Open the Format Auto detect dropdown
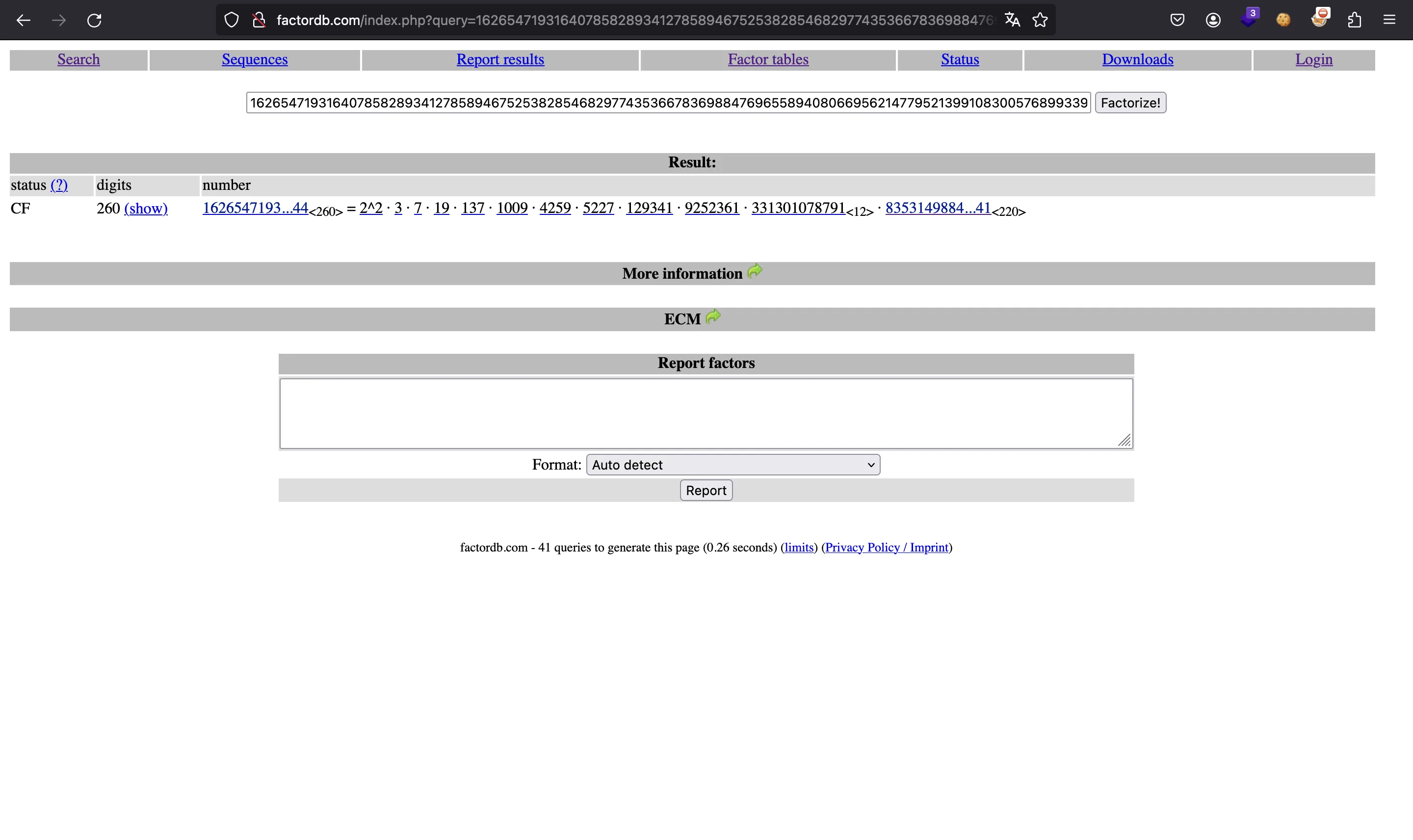The image size is (1413, 840). pyautogui.click(x=733, y=465)
